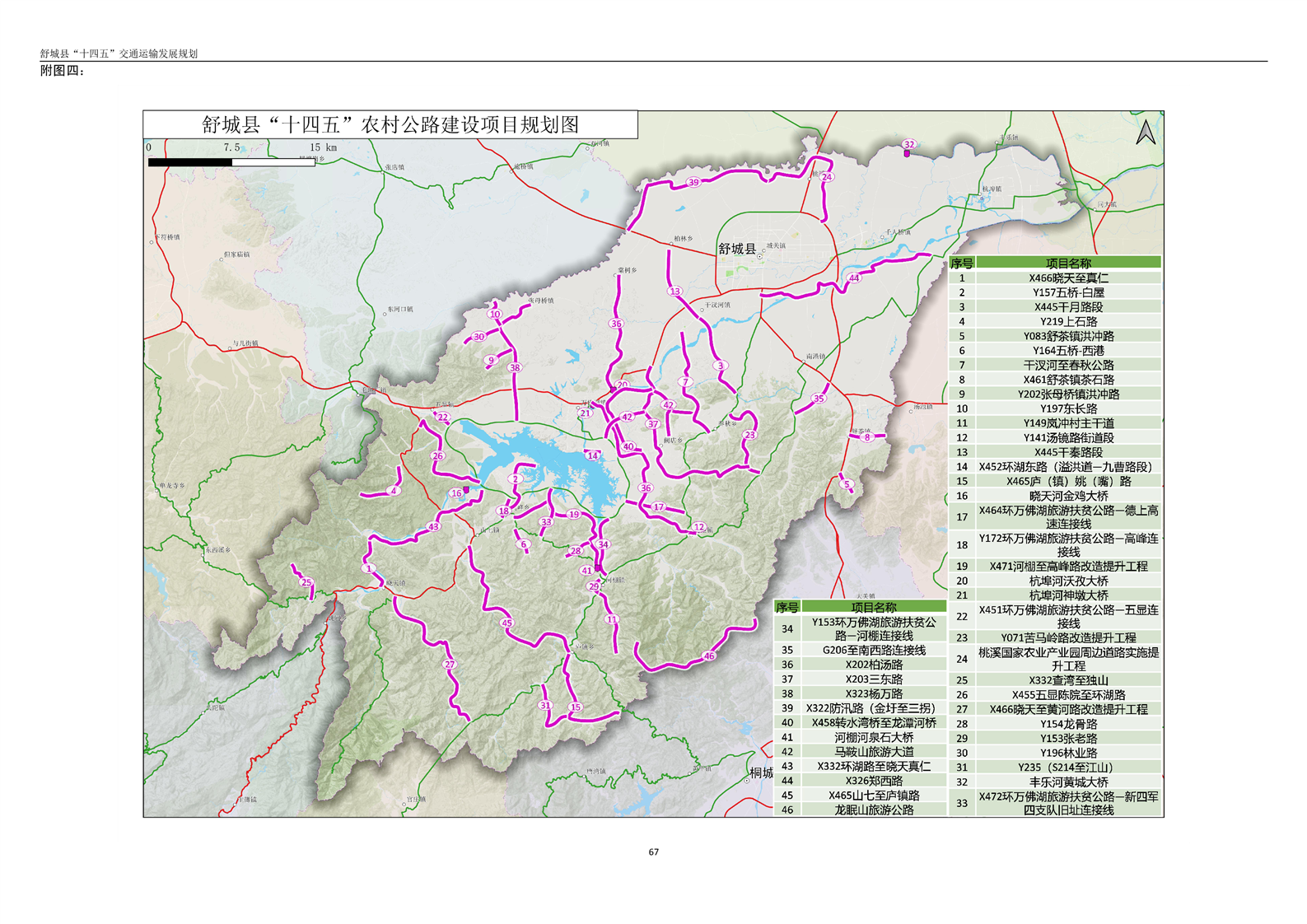Select legend row Y219上石路
1307x924 pixels.
tap(1055, 321)
